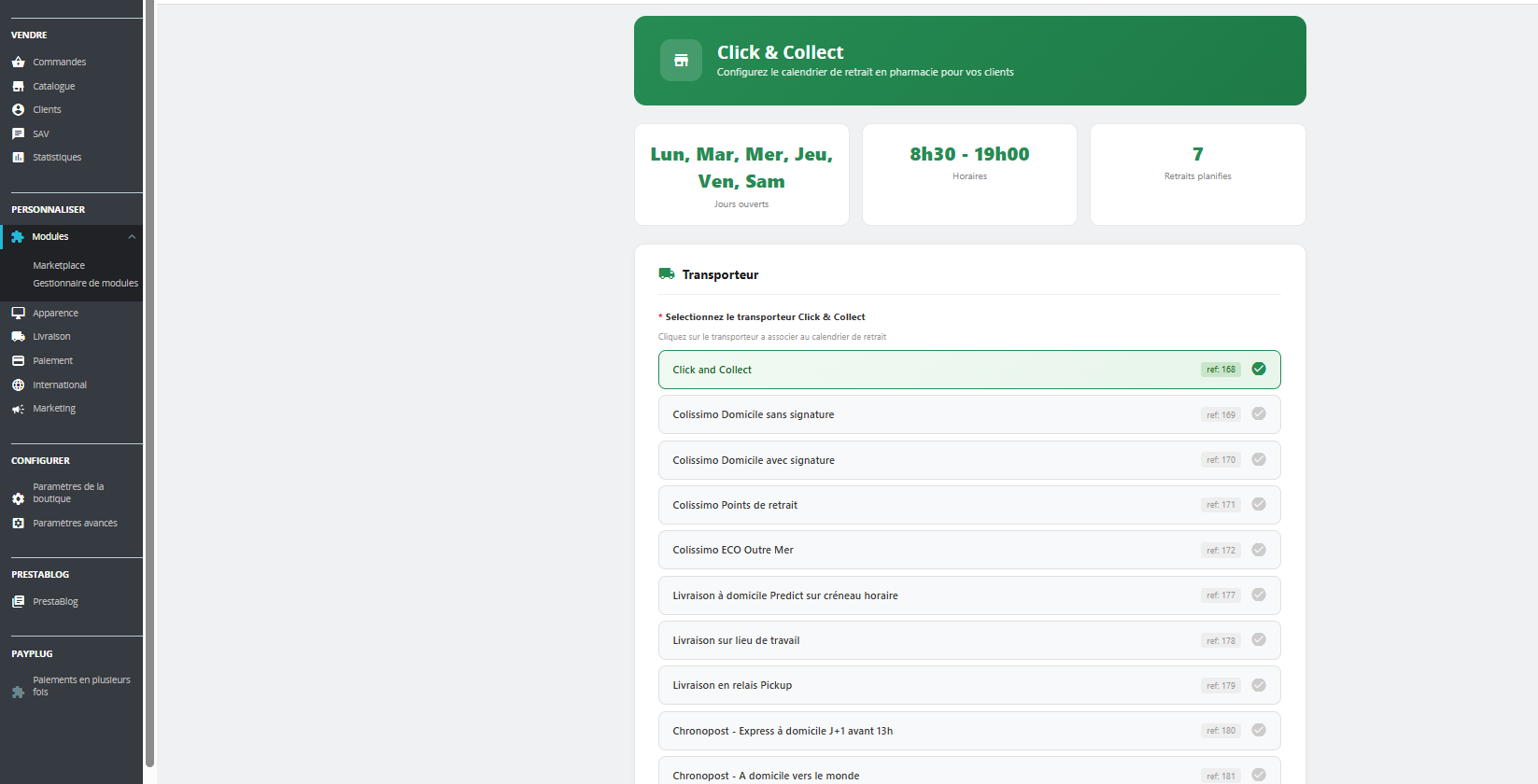This screenshot has height=784, width=1538.
Task: Click the PrestaBlog icon in sidebar
Action: click(18, 601)
